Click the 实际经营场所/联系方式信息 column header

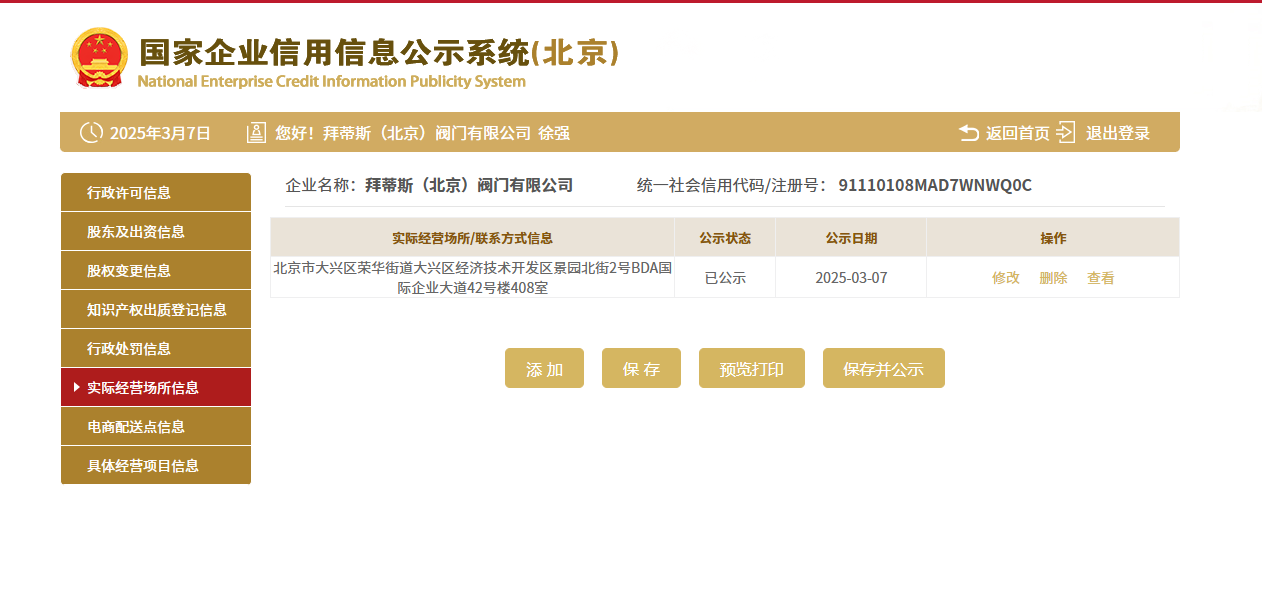point(472,238)
